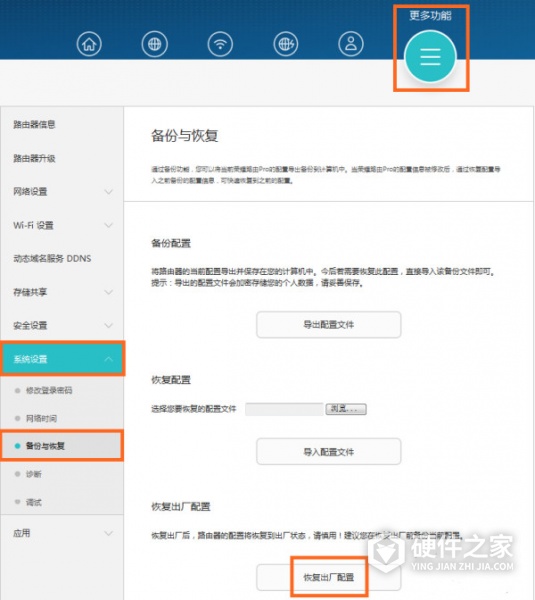Select 路由器信息 in the sidebar
Viewport: 535px width, 600px height.
tap(34, 124)
